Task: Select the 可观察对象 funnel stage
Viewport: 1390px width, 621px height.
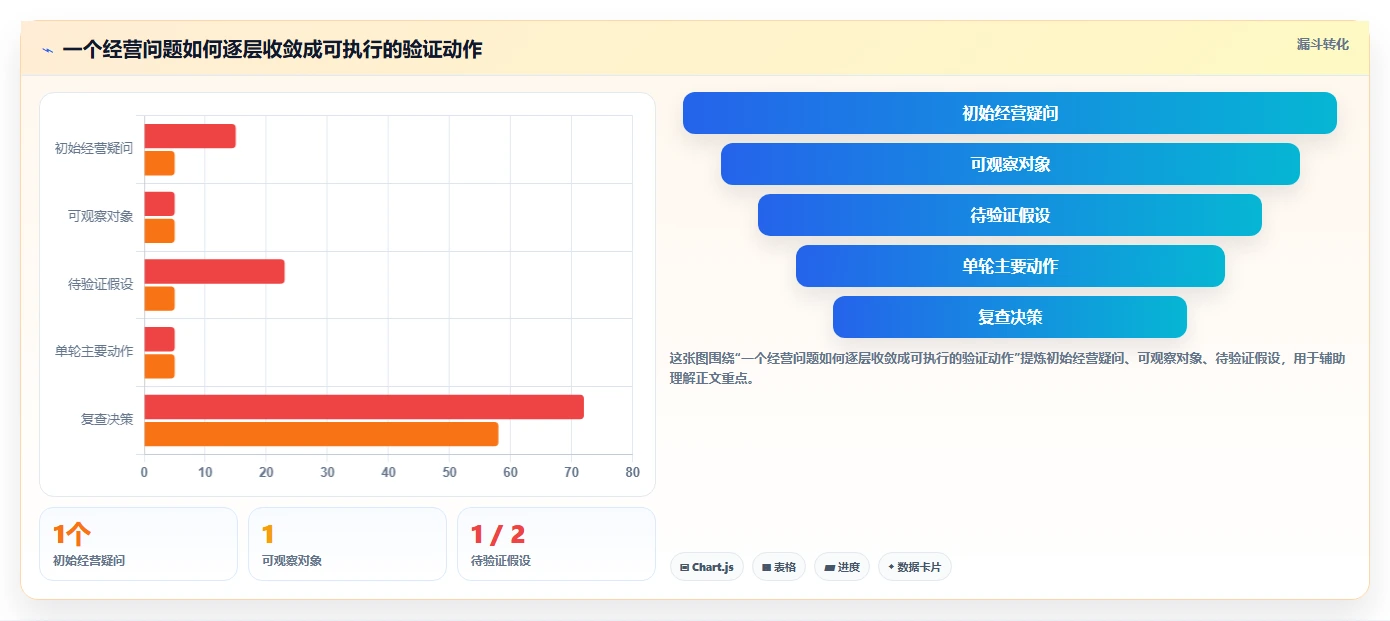Action: (x=1010, y=164)
